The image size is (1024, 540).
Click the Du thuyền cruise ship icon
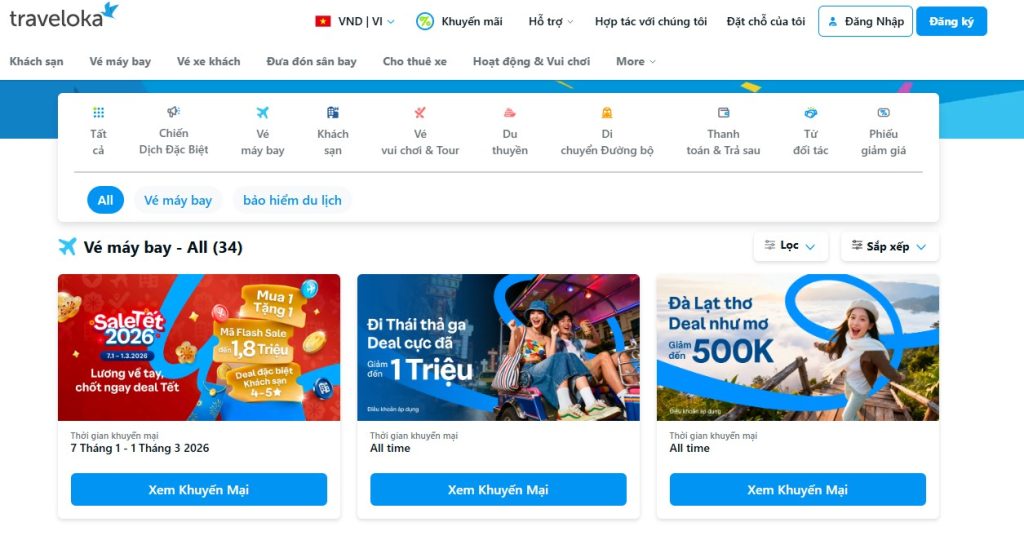pos(509,112)
